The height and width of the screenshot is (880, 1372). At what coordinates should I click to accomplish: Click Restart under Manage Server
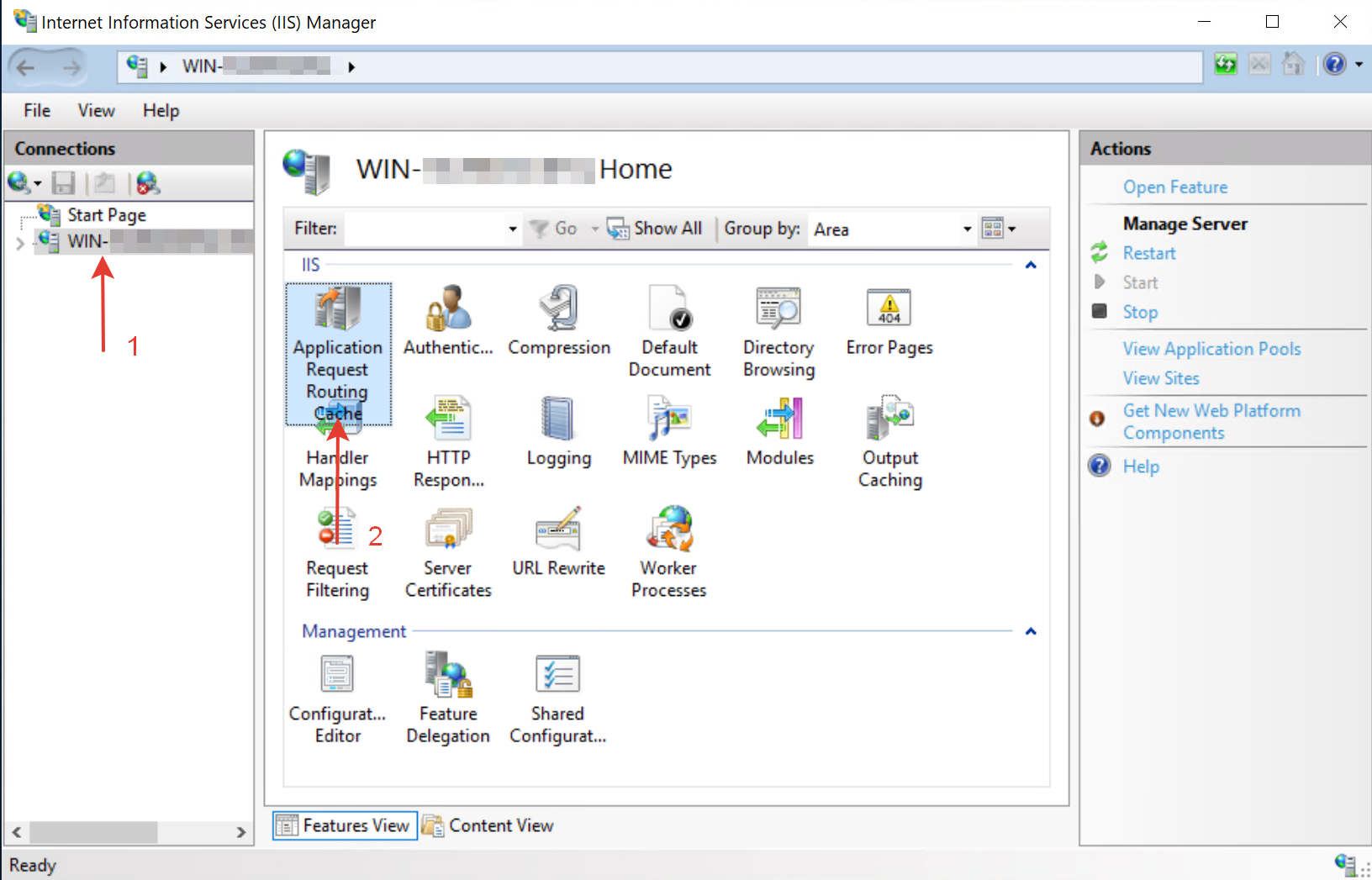(x=1148, y=253)
